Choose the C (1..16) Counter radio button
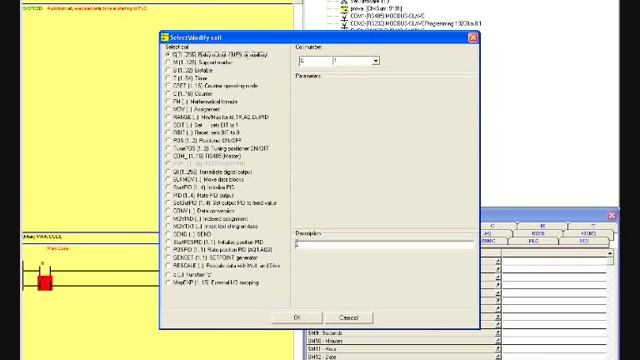The image size is (640, 360). tap(168, 93)
